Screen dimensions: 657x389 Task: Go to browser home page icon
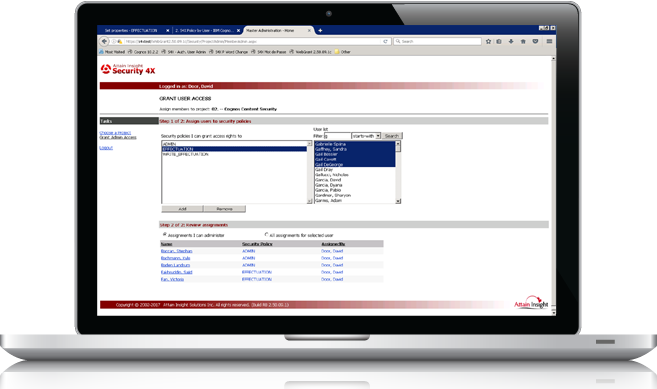[x=523, y=41]
